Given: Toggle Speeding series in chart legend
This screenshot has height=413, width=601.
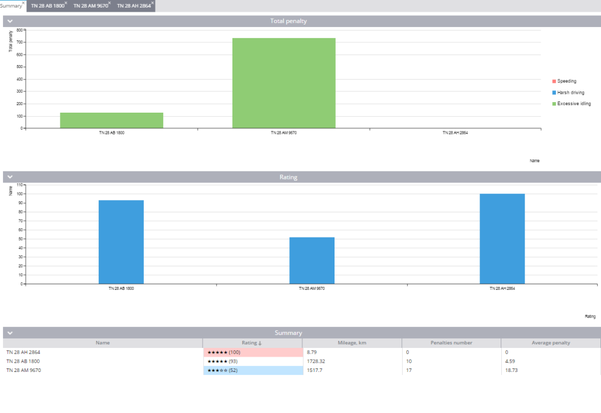Looking at the screenshot, I should pos(566,81).
